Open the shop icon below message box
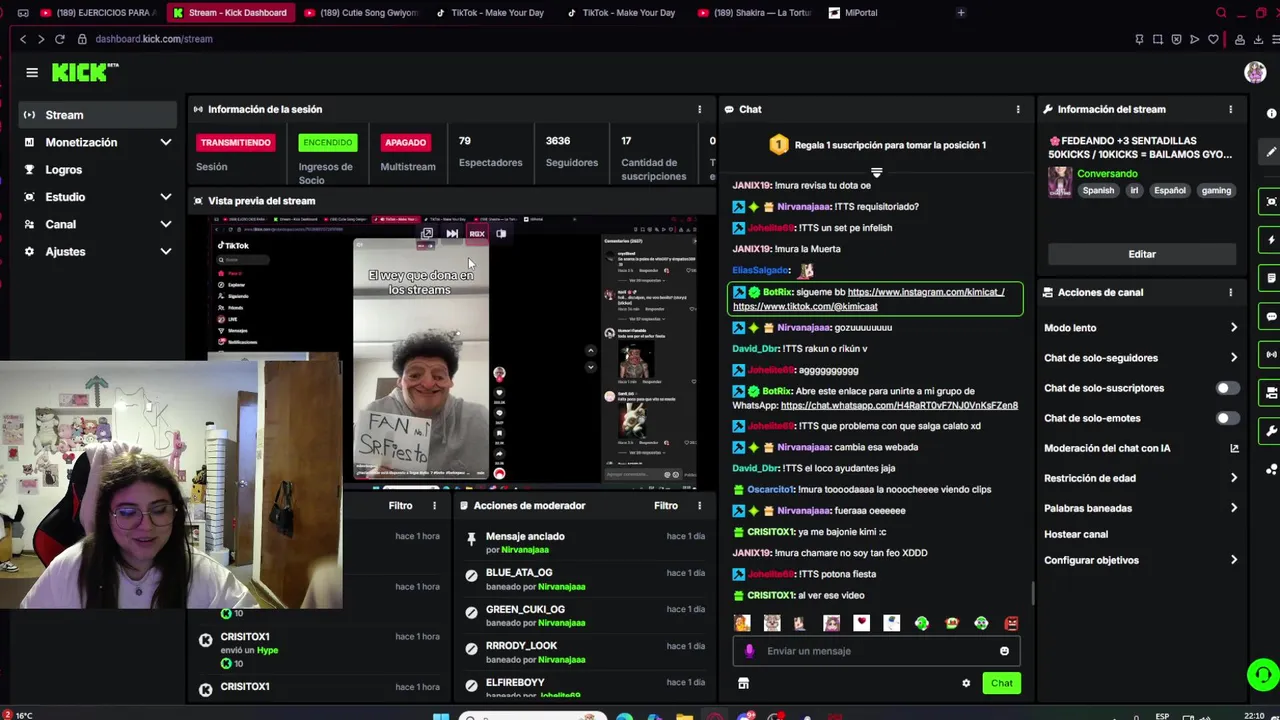 743,683
